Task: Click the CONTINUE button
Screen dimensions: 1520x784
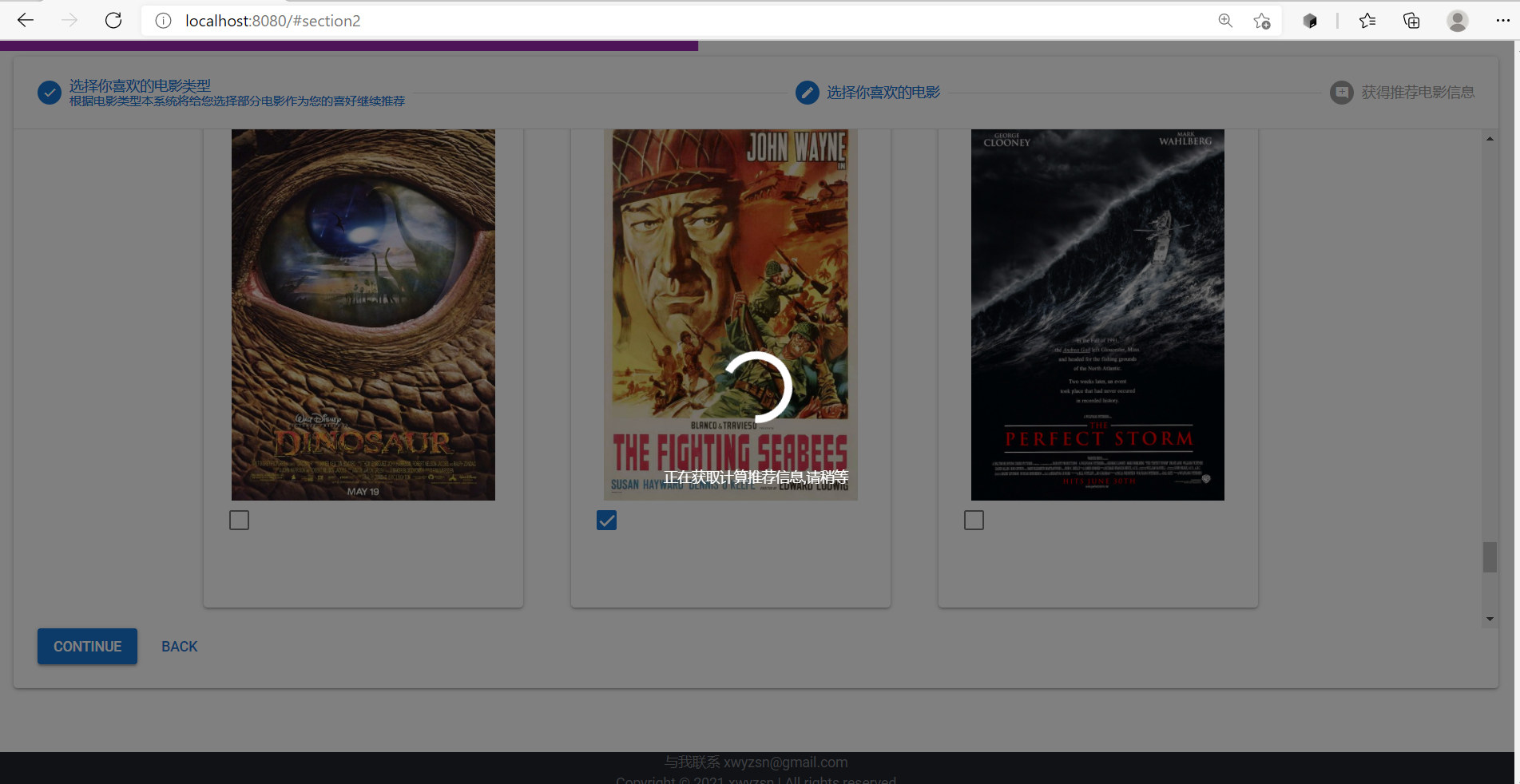Action: (87, 647)
